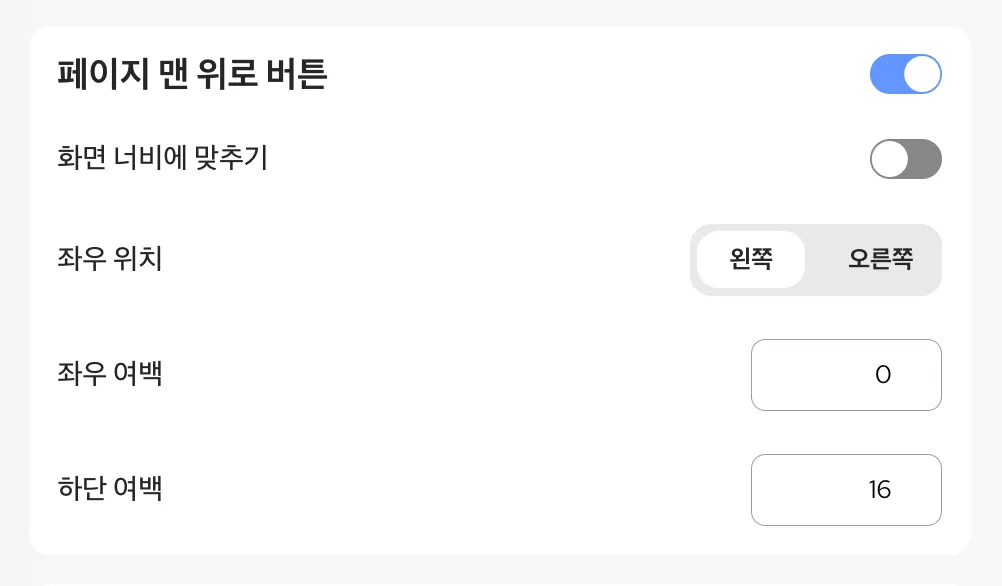Image resolution: width=1002 pixels, height=586 pixels.
Task: Click the 좌우 여백 label text
Action: (111, 375)
